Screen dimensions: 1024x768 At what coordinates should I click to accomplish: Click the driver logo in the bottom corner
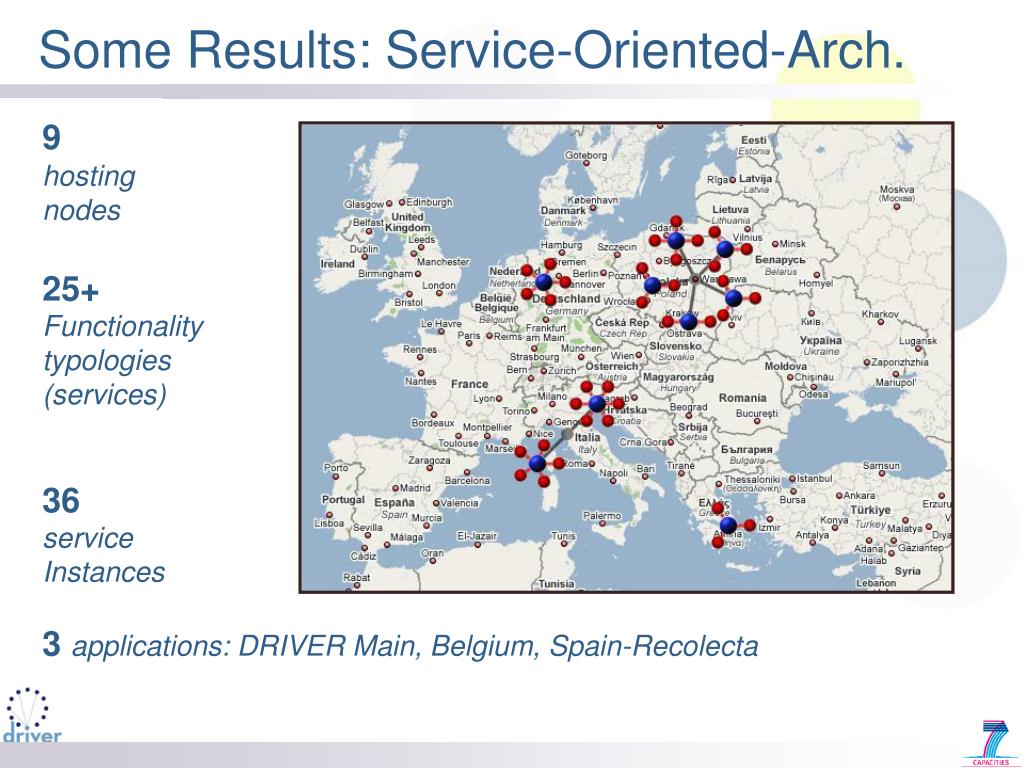pyautogui.click(x=31, y=716)
